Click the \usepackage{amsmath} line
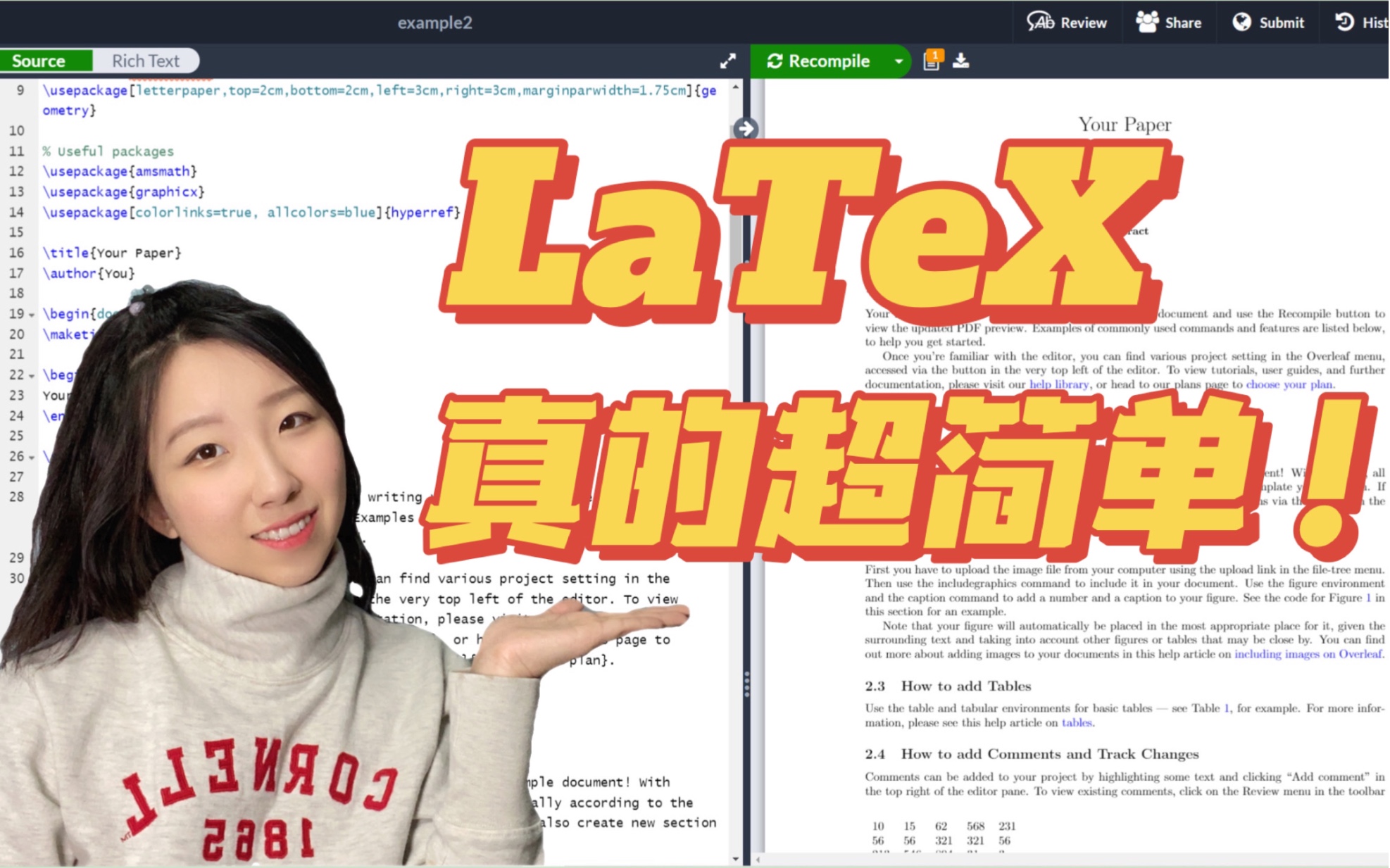1390x868 pixels. [120, 171]
